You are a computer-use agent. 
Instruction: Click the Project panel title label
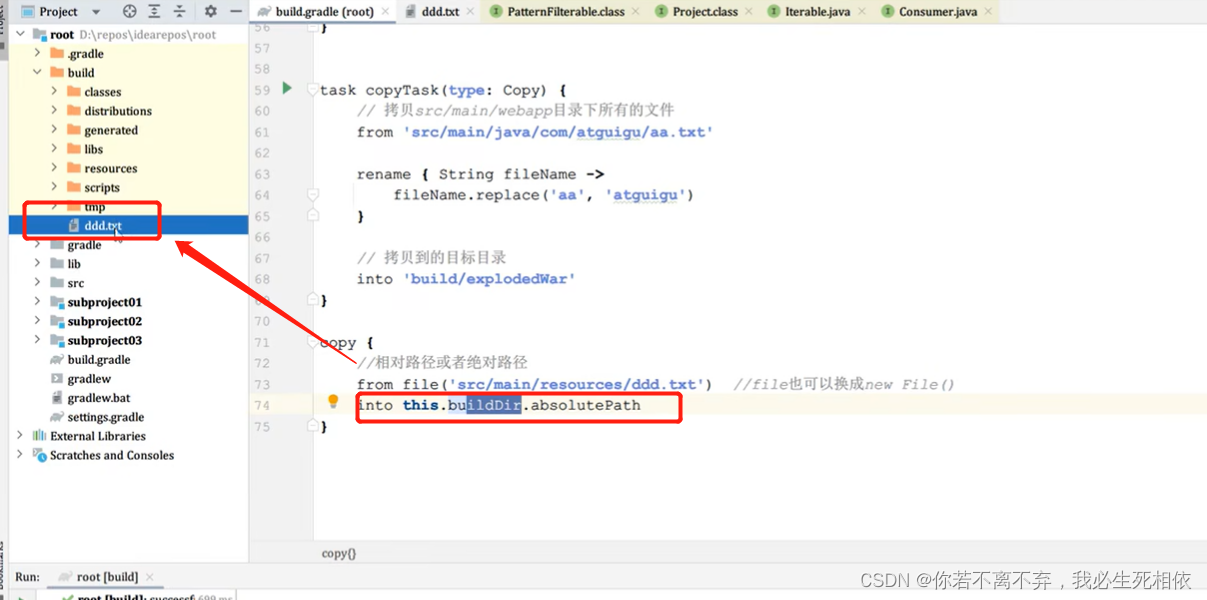(x=58, y=12)
